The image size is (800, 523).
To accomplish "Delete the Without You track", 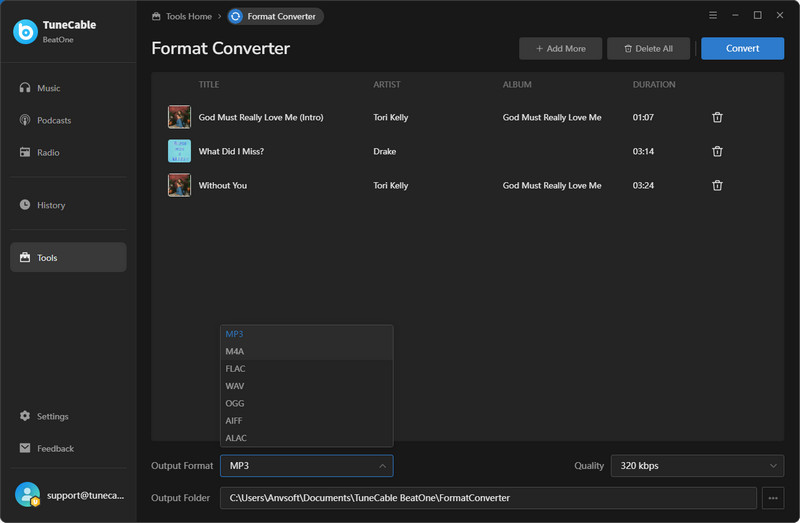I will (717, 186).
